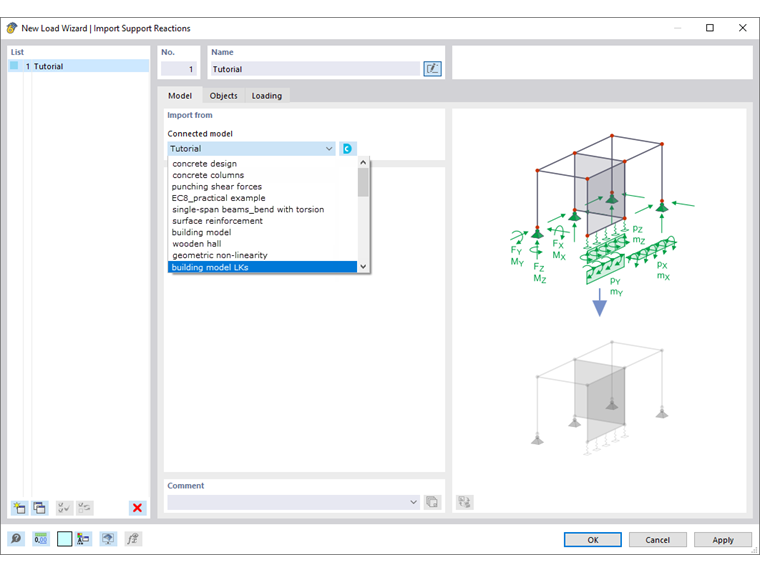The width and height of the screenshot is (760, 573).
Task: Choose 'concrete design' from the list
Action: click(262, 164)
